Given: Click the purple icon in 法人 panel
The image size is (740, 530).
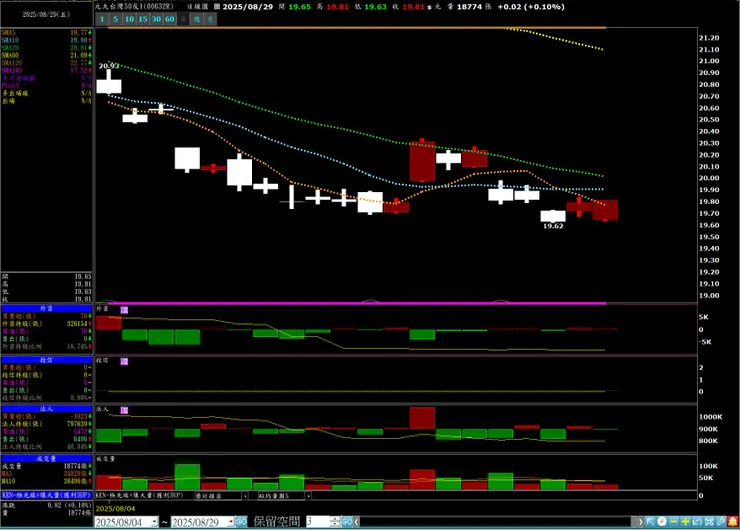Looking at the screenshot, I should pyautogui.click(x=124, y=410).
